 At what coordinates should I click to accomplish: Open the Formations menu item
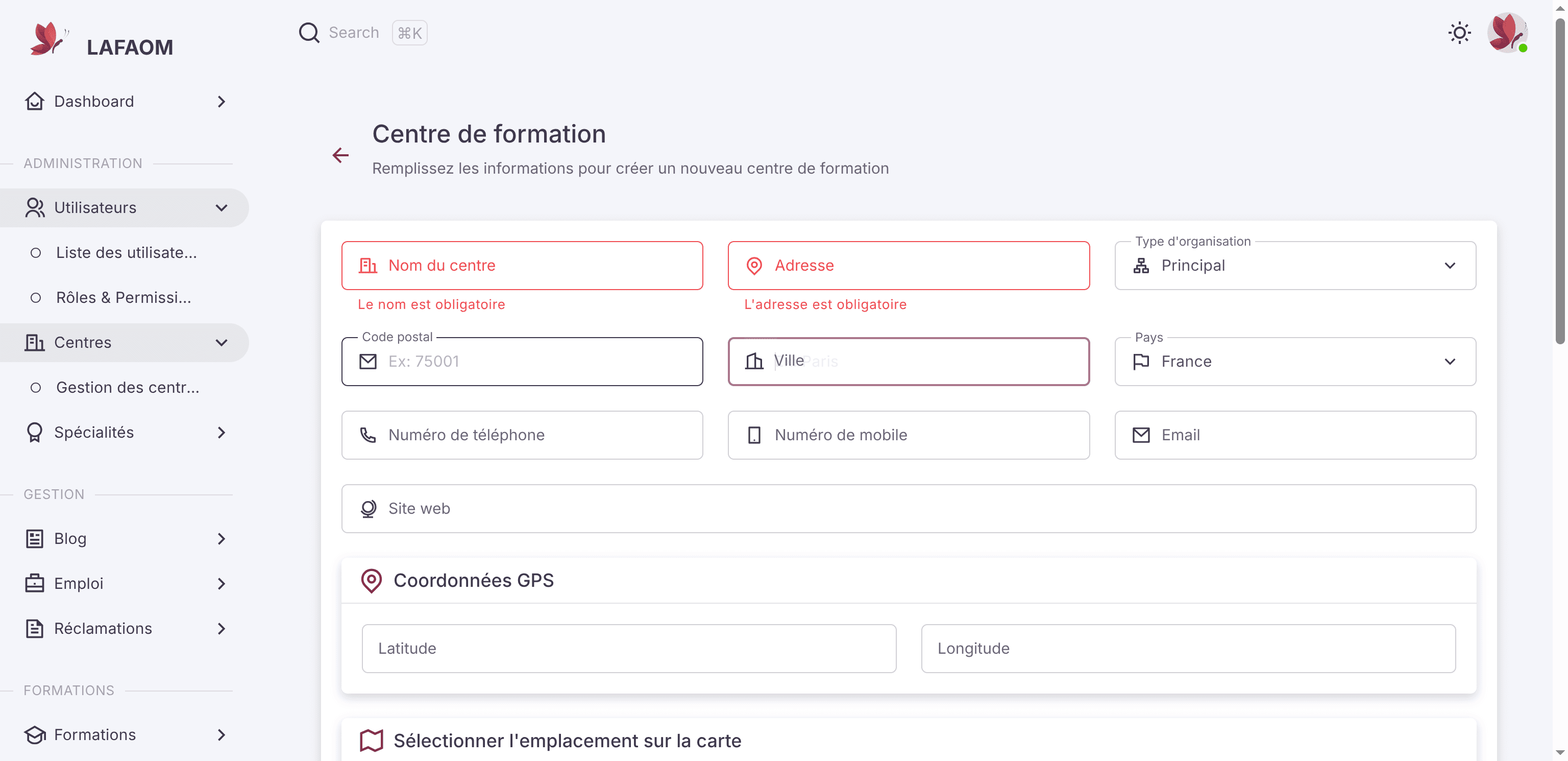125,735
